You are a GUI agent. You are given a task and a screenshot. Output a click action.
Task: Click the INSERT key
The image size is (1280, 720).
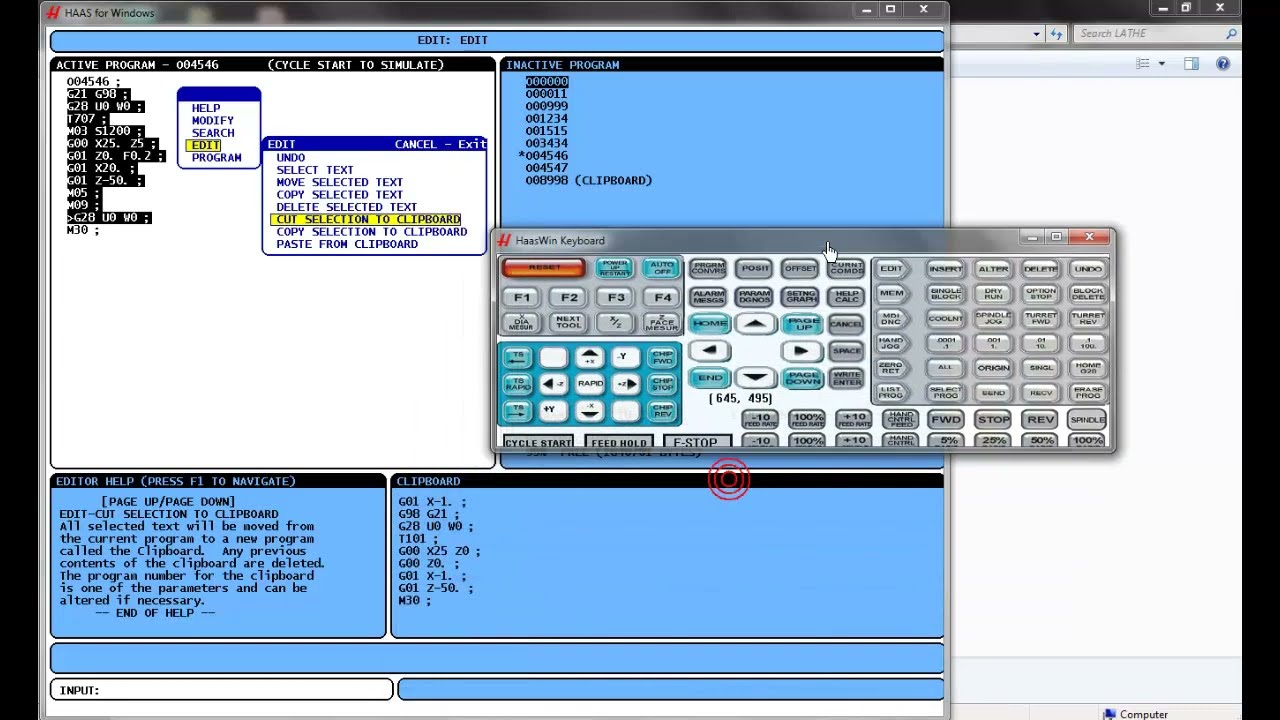(945, 268)
